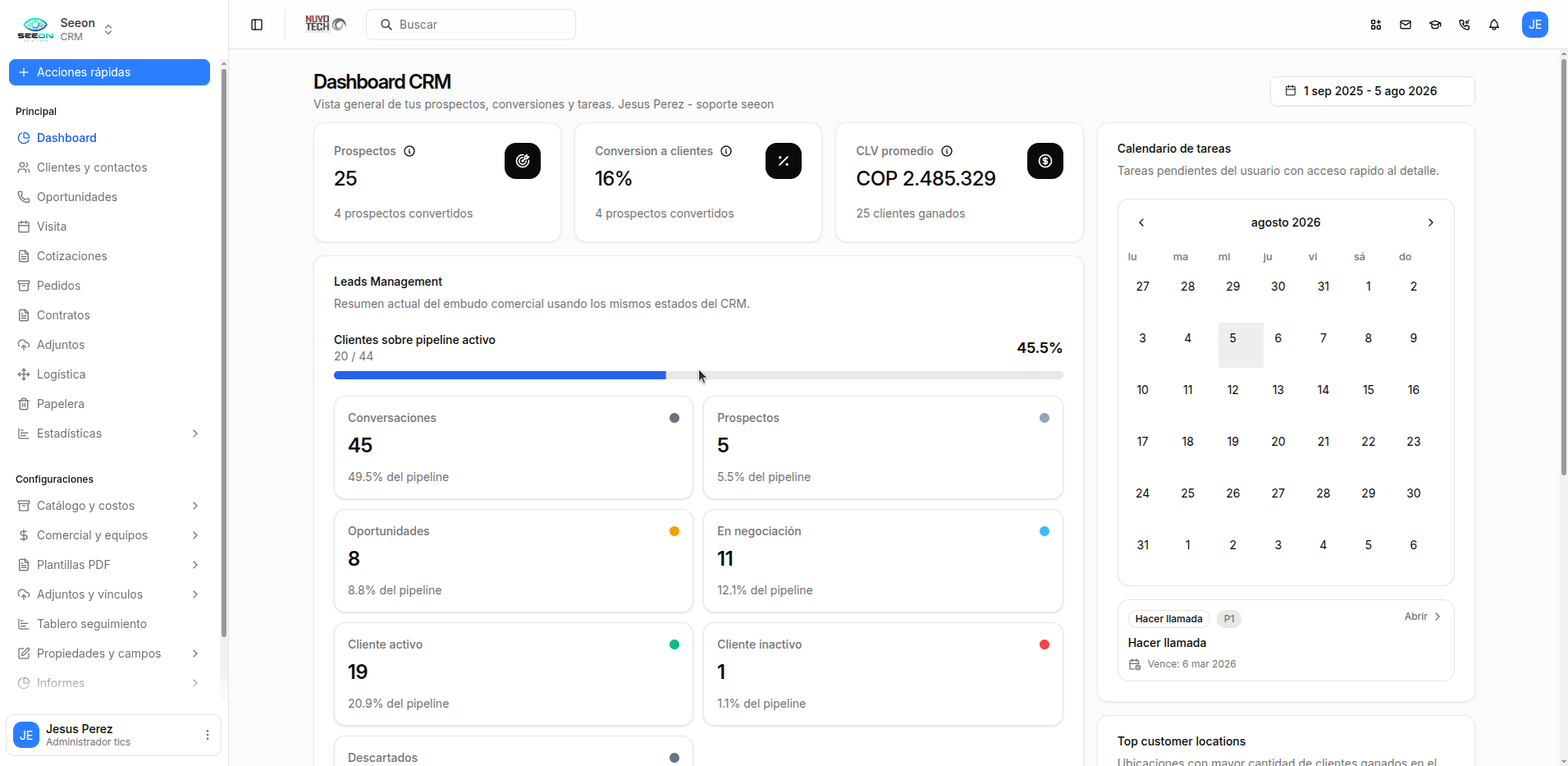
Task: Open the Jesus Perez options menu dots
Action: (x=208, y=735)
